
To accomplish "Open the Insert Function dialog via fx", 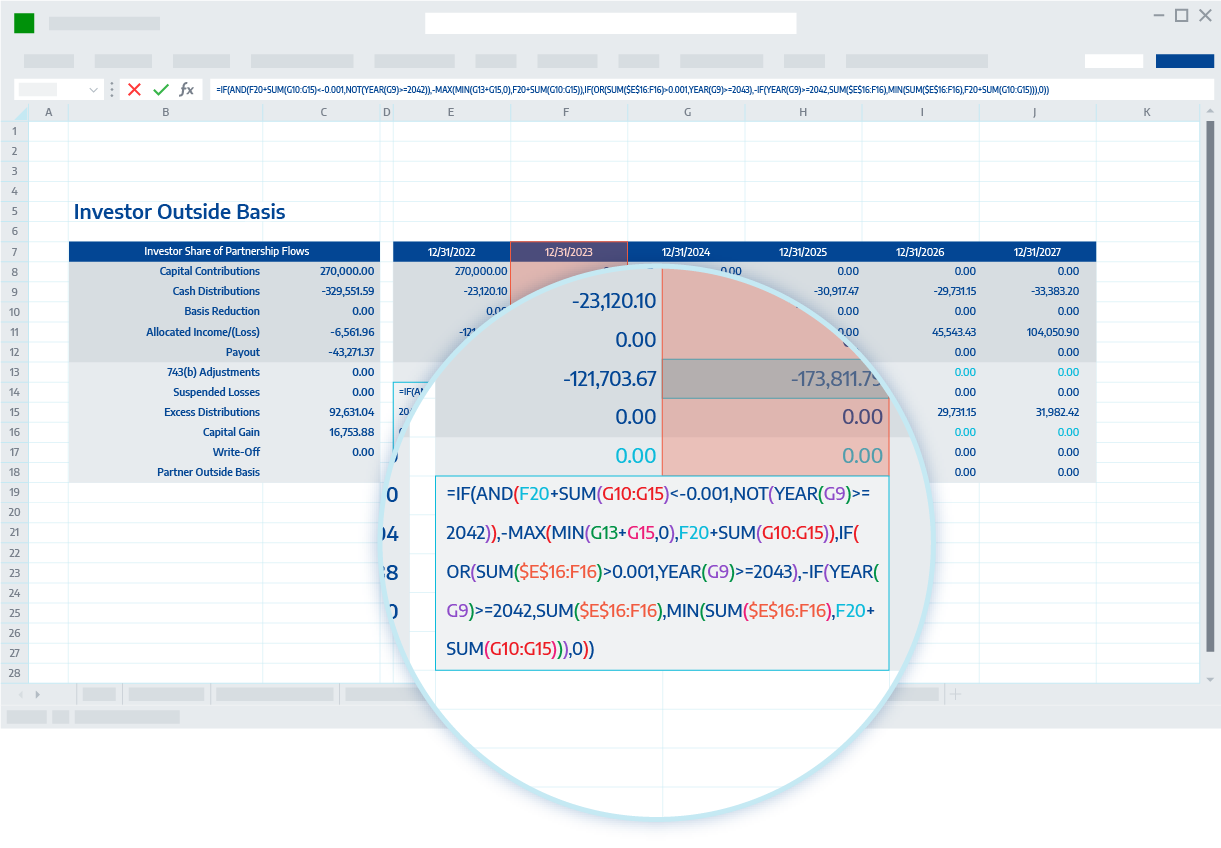I will coord(187,89).
